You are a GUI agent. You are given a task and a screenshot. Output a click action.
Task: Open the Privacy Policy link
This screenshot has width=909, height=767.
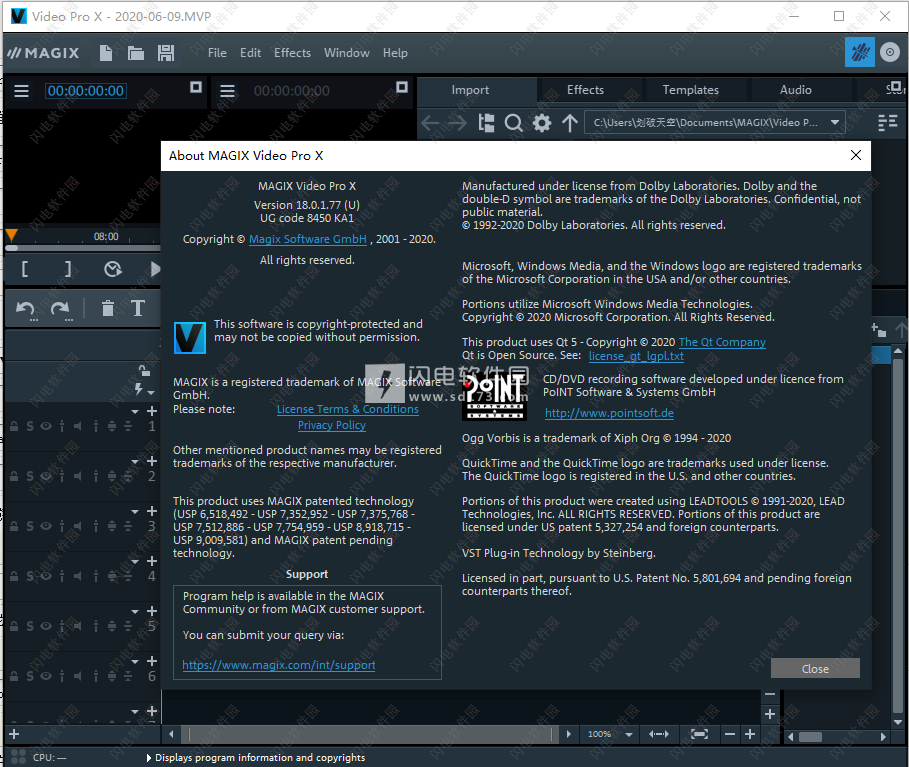[332, 426]
